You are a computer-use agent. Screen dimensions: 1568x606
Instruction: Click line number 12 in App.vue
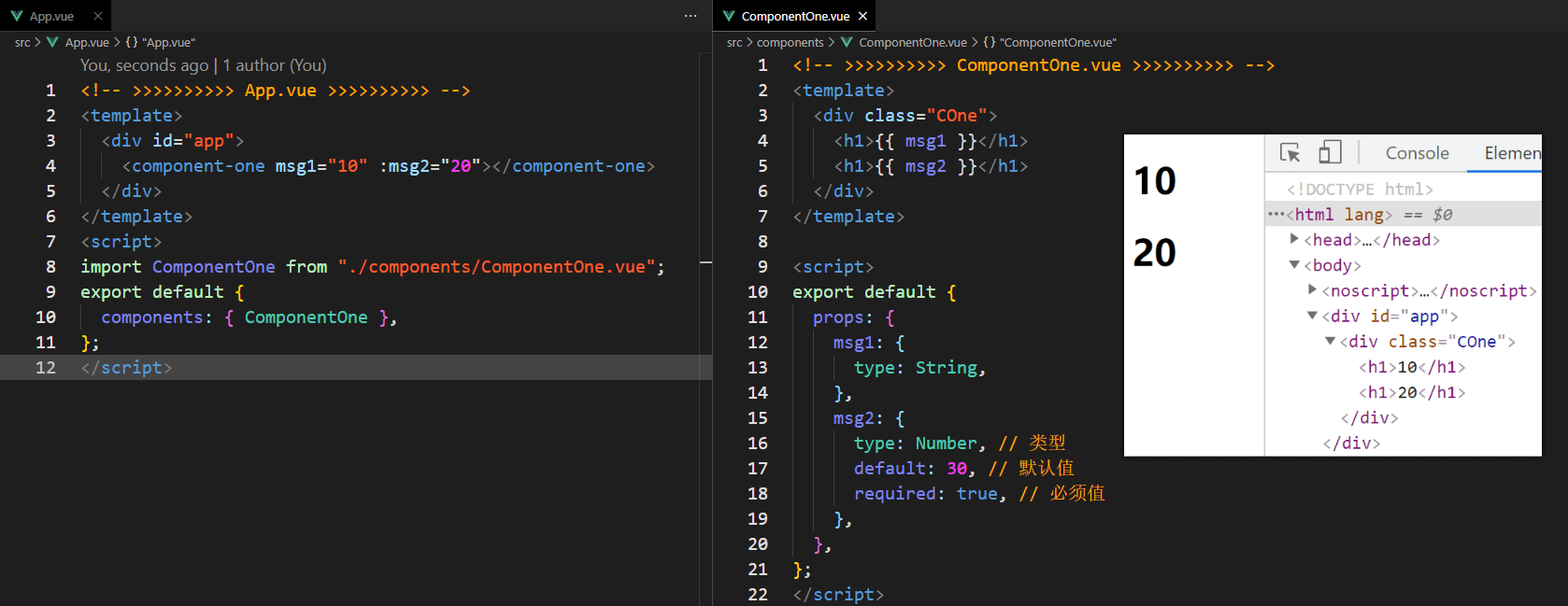[x=46, y=367]
